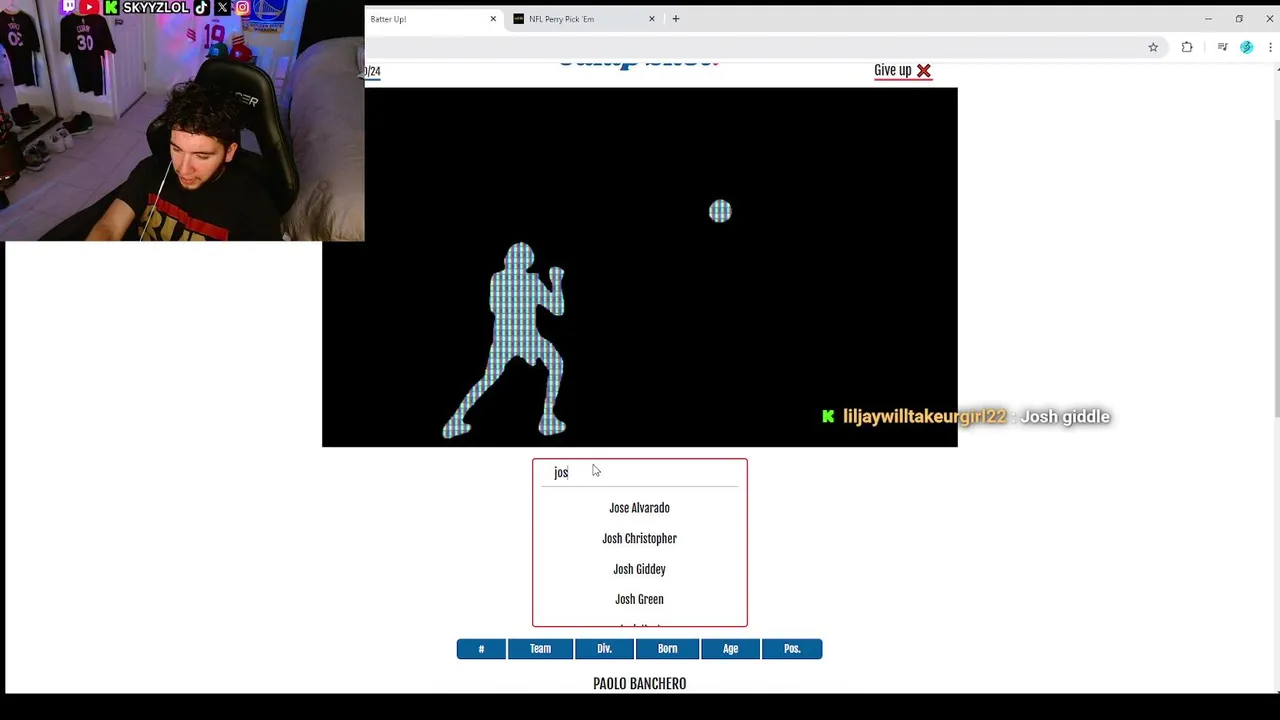Close the NFL Perry Pick 'Em tab
The image size is (1280, 720).
(x=652, y=19)
